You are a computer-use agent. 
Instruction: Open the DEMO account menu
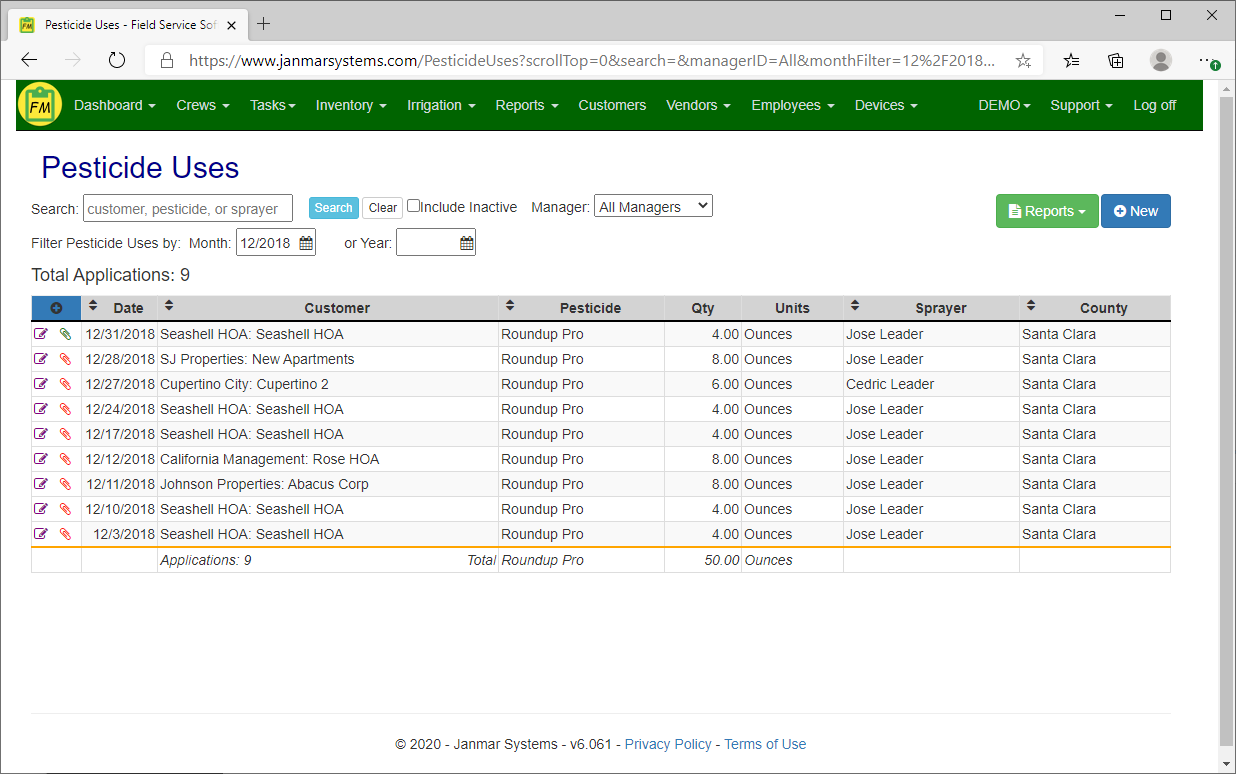point(1004,105)
